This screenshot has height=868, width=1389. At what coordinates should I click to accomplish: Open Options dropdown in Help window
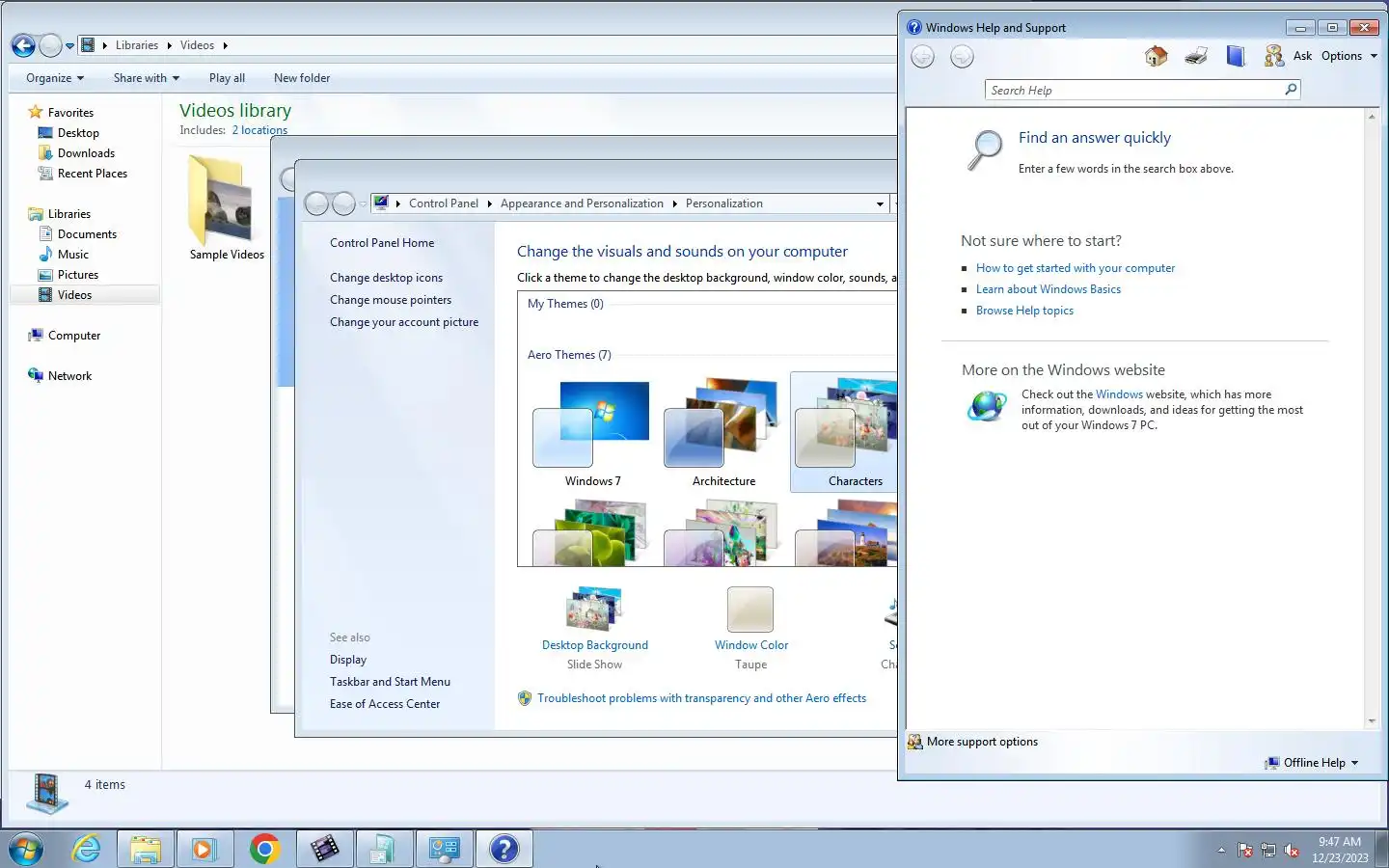(x=1349, y=56)
